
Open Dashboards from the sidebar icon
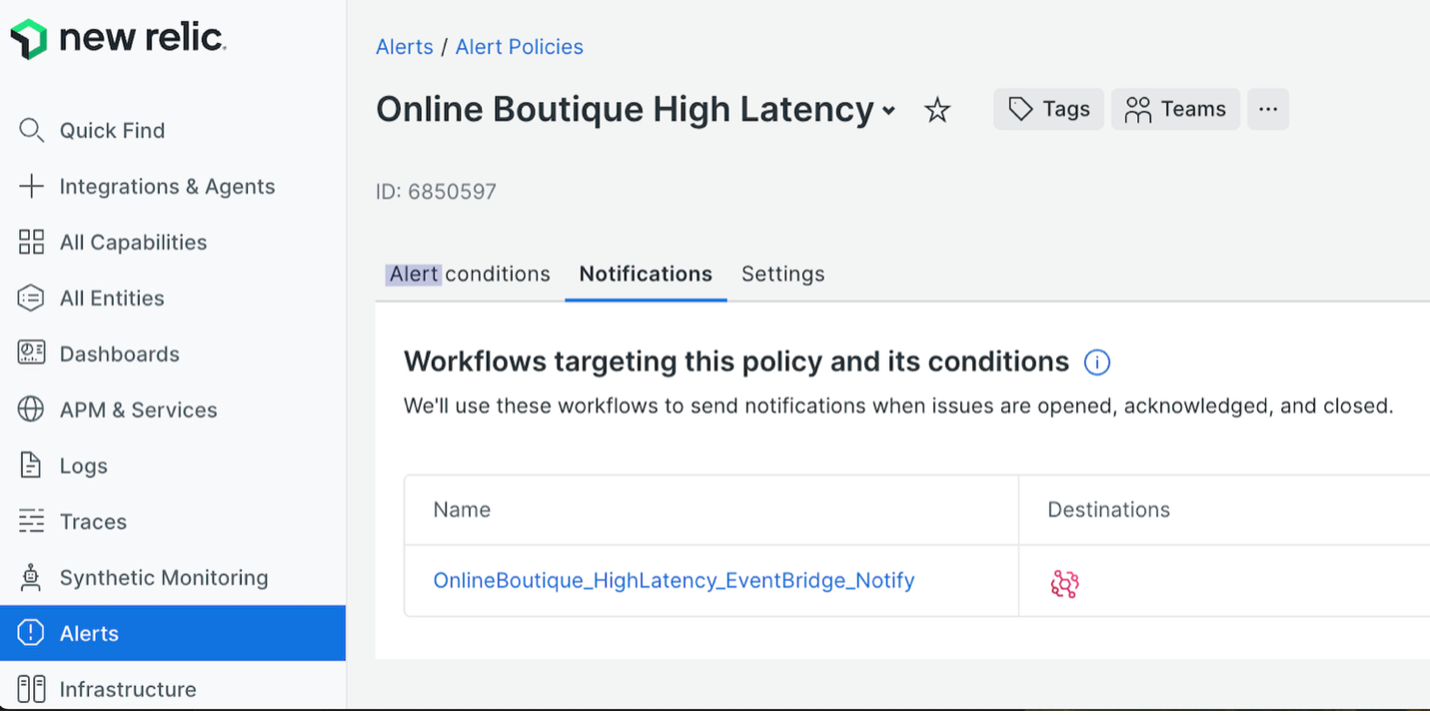click(x=30, y=353)
